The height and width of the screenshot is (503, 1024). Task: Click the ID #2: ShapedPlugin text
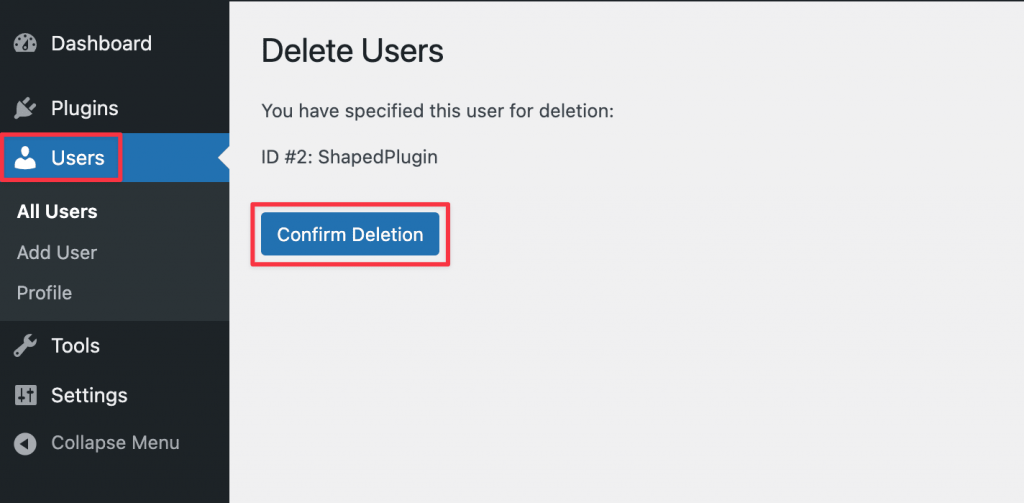click(x=349, y=157)
